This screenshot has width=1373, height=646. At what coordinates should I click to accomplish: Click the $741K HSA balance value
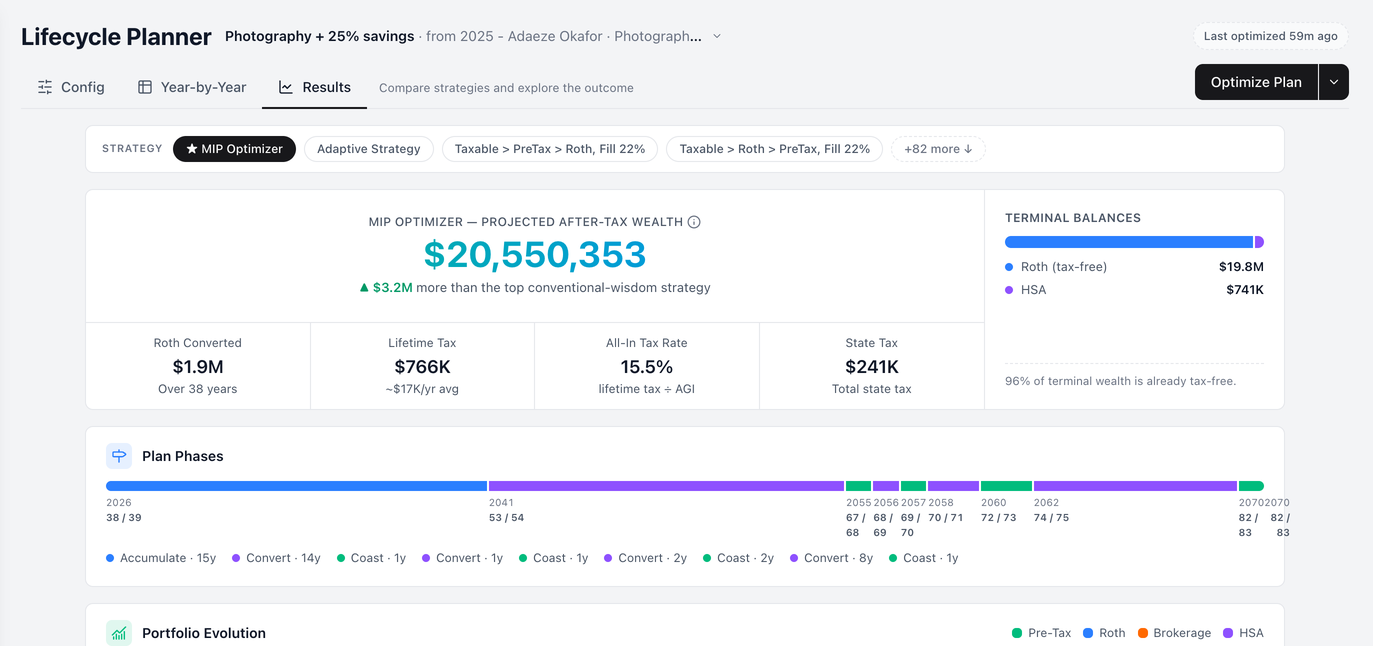(x=1245, y=290)
